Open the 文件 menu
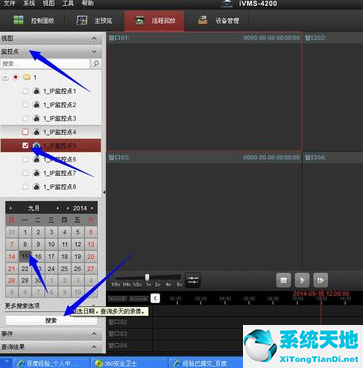The width and height of the screenshot is (363, 368). pos(9,4)
